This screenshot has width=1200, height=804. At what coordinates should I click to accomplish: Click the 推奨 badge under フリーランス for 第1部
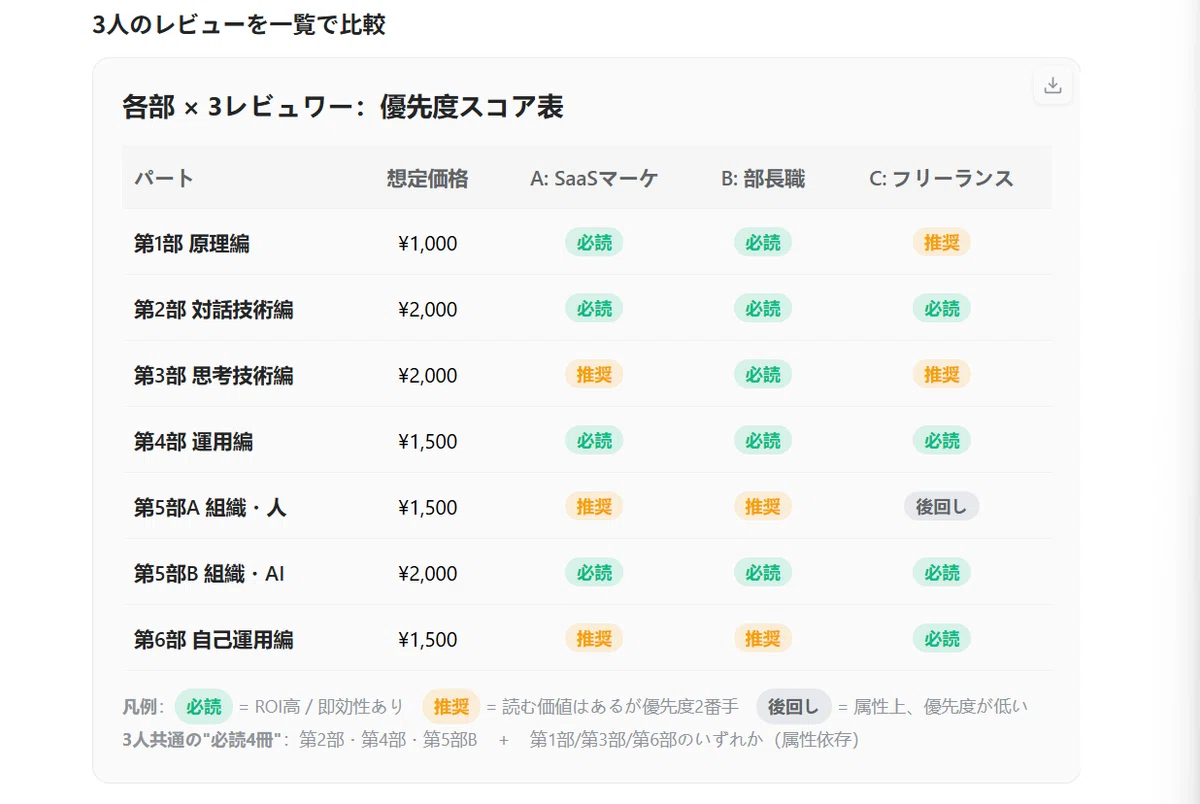point(941,242)
